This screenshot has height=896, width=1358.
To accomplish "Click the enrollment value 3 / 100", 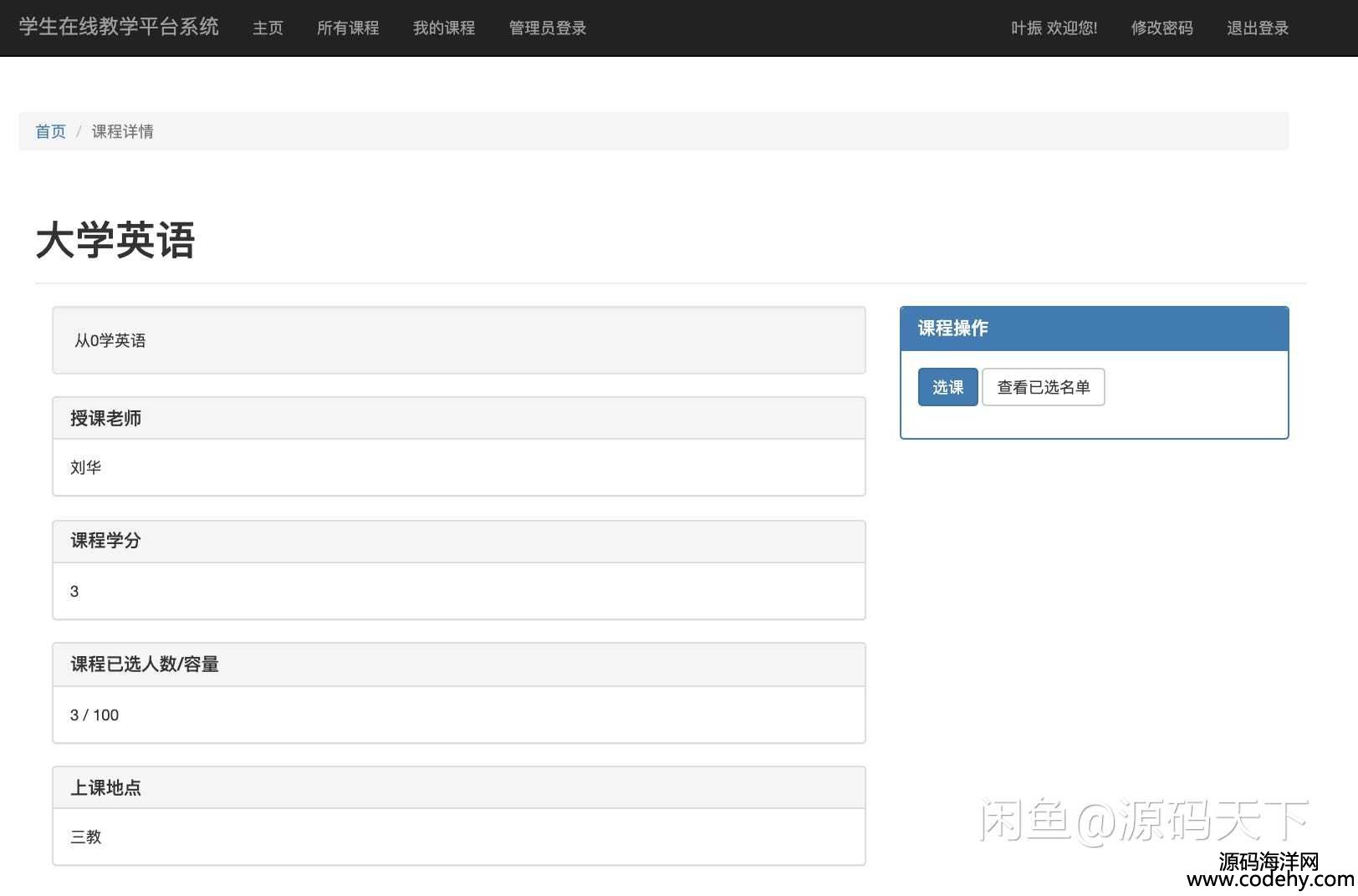I will [94, 715].
